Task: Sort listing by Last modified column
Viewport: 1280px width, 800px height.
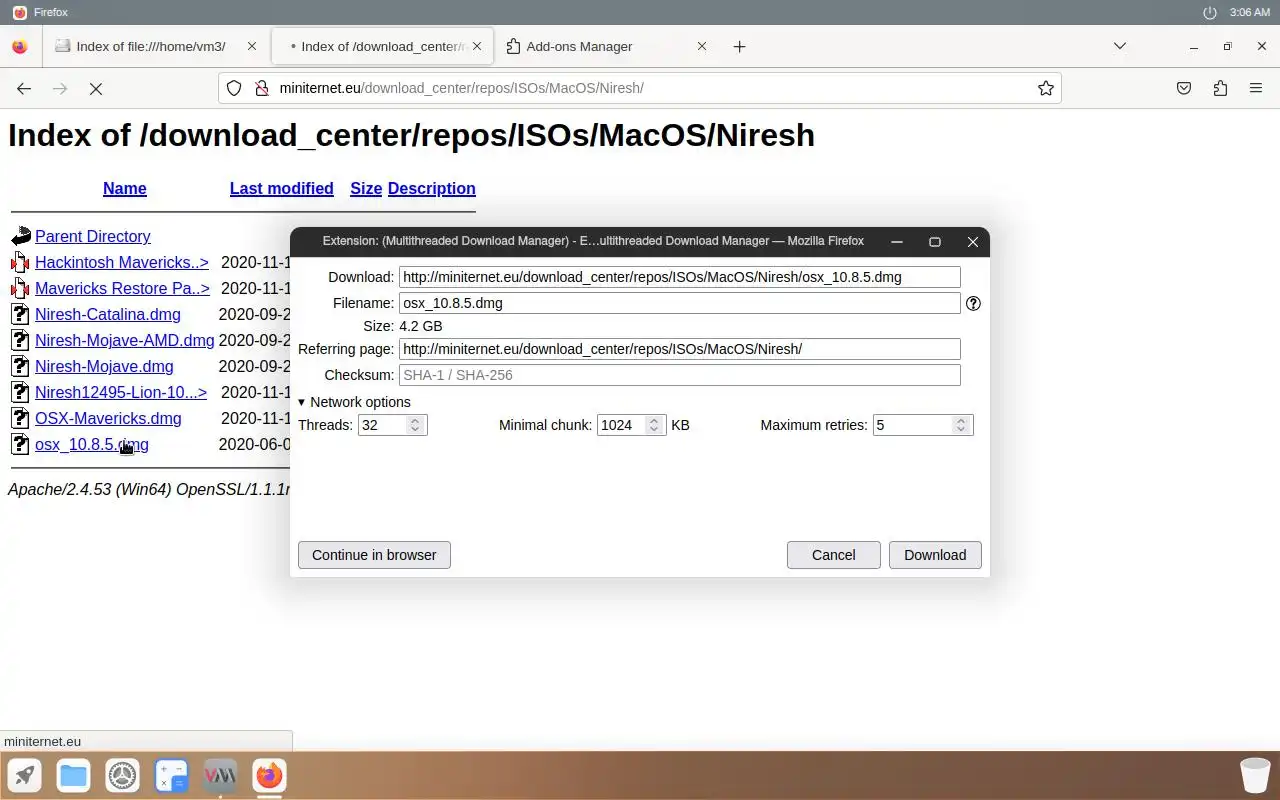Action: point(282,189)
